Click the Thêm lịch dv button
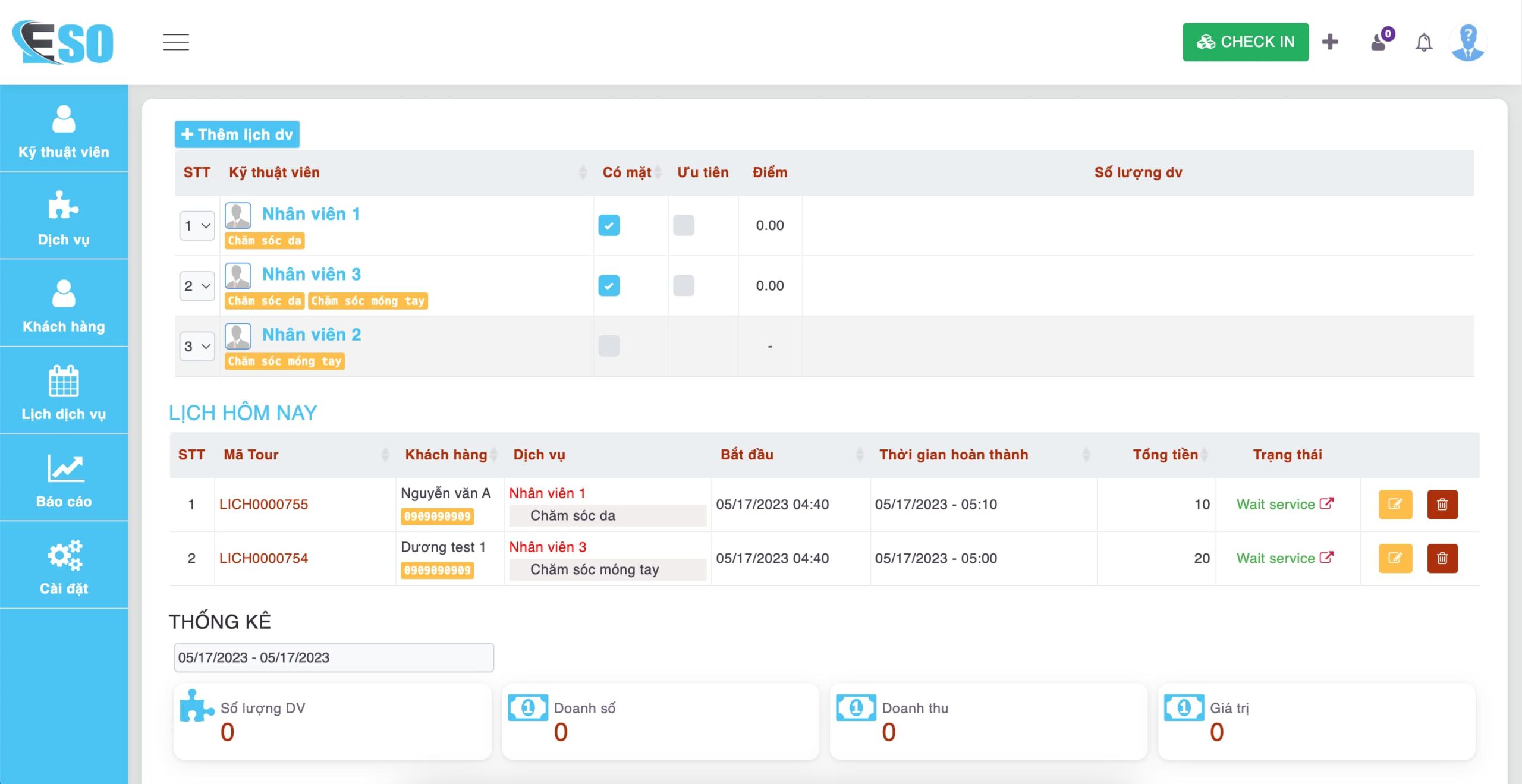 tap(237, 134)
